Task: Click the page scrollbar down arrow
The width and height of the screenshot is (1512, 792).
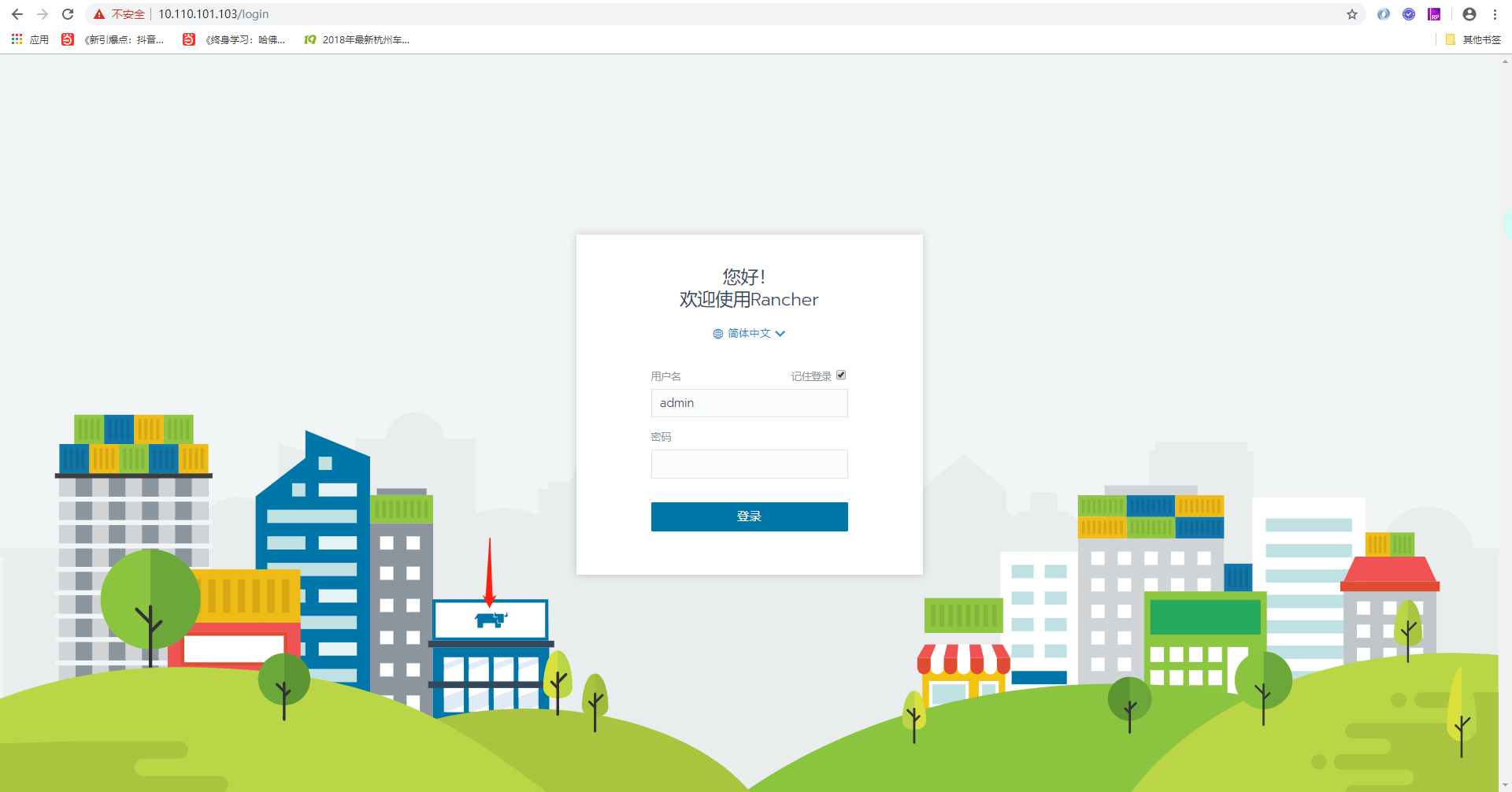Action: point(1505,785)
